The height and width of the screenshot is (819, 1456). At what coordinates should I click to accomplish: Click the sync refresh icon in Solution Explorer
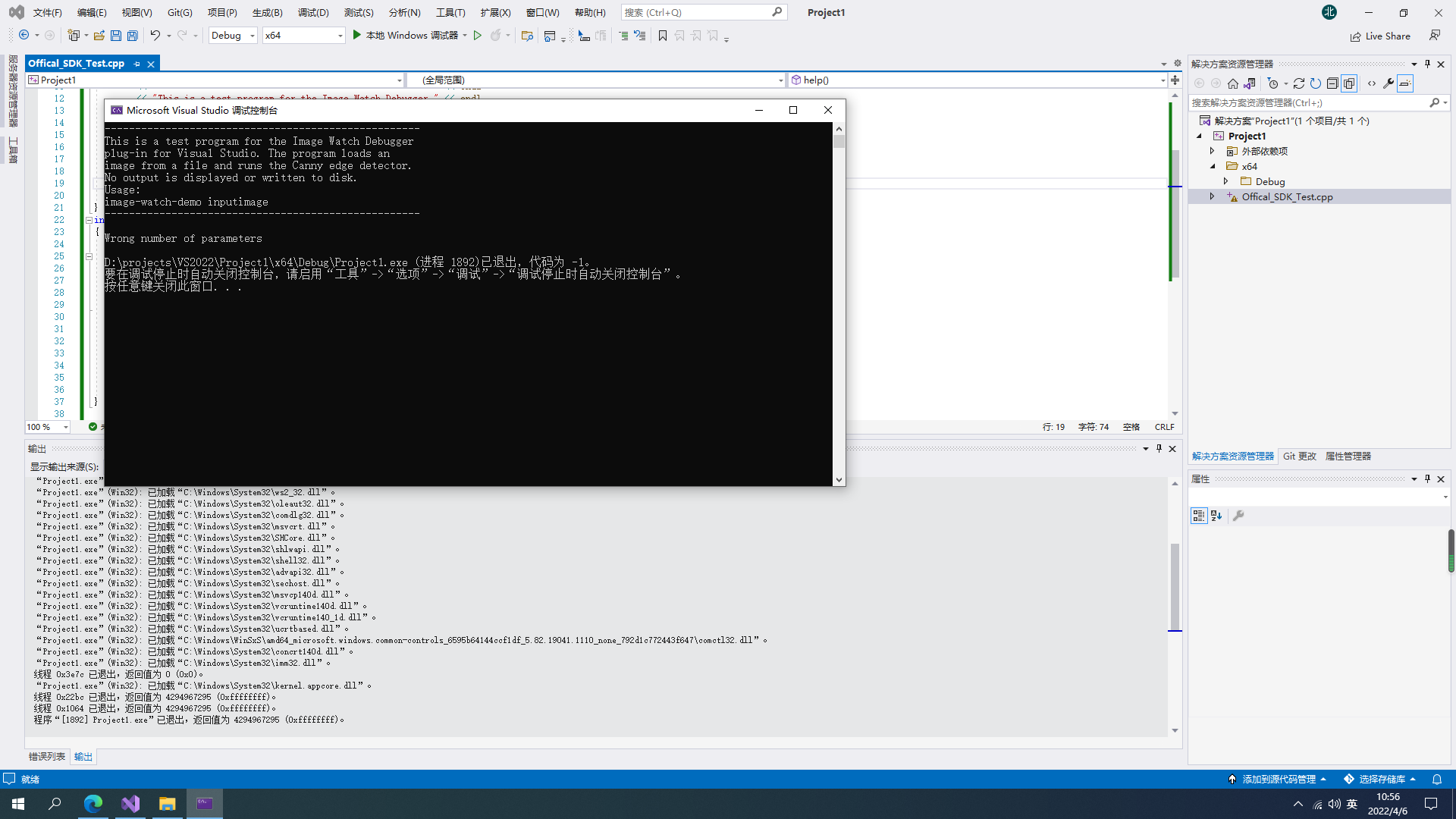pyautogui.click(x=1299, y=83)
